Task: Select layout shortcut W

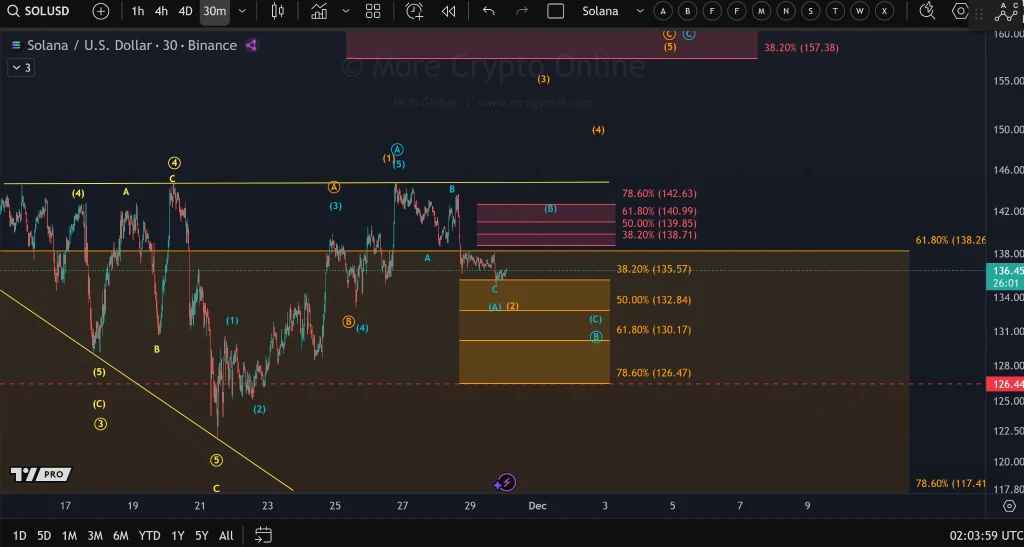Action: click(860, 11)
